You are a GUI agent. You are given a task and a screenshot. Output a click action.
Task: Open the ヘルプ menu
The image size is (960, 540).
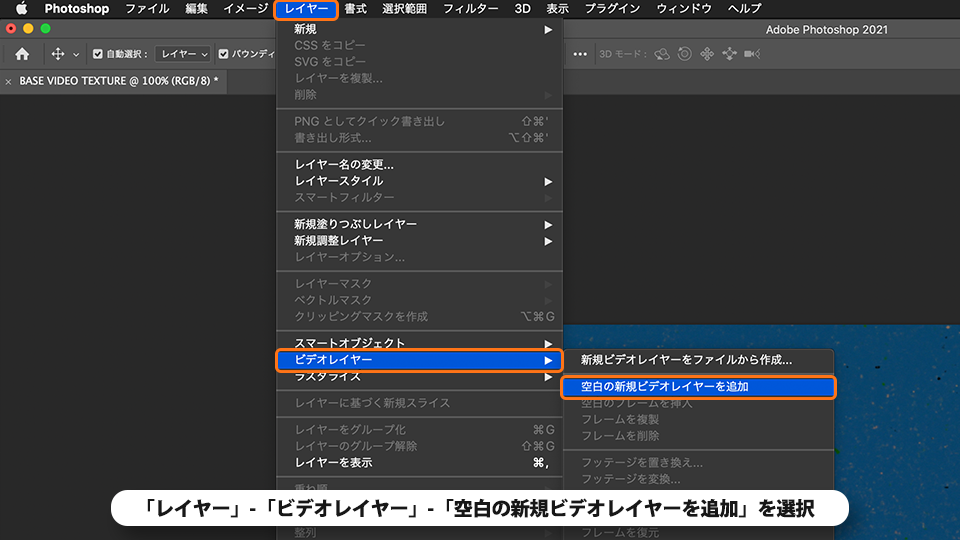[744, 9]
